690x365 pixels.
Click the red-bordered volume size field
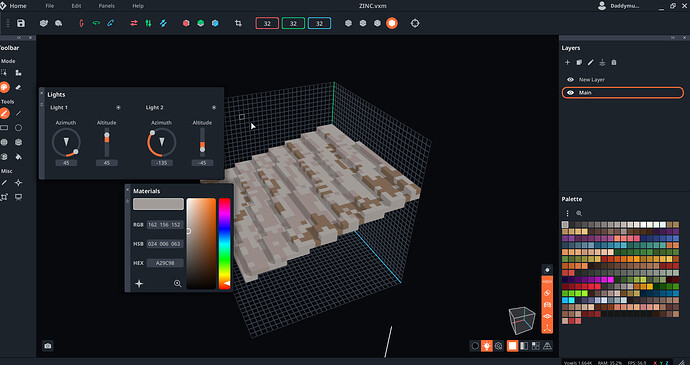[x=267, y=23]
